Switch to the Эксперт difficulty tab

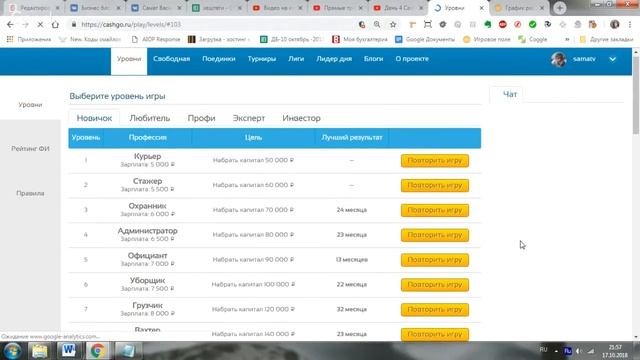(249, 118)
